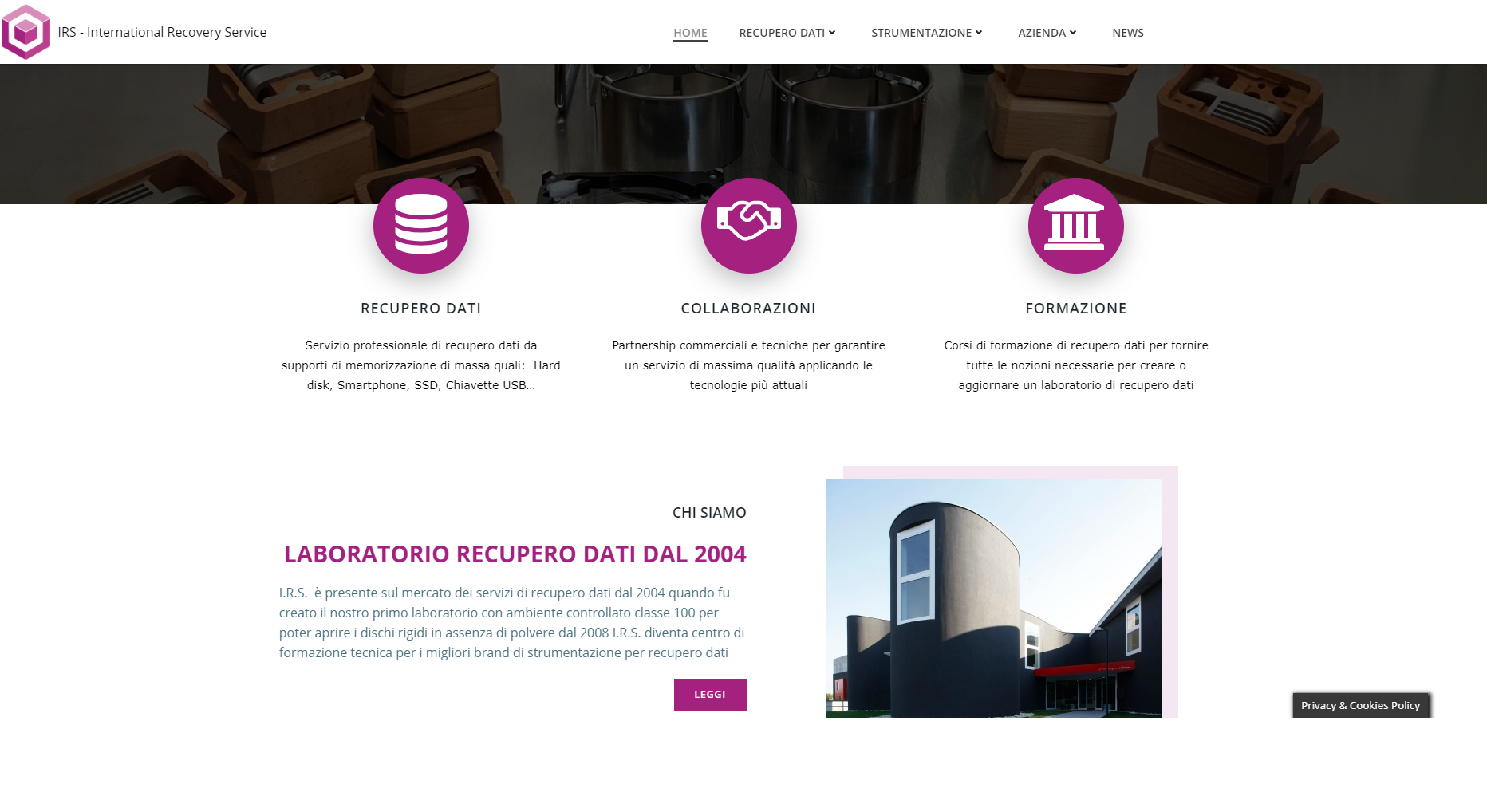The width and height of the screenshot is (1487, 812).
Task: Open the Collaborazioni section heading
Action: [748, 309]
